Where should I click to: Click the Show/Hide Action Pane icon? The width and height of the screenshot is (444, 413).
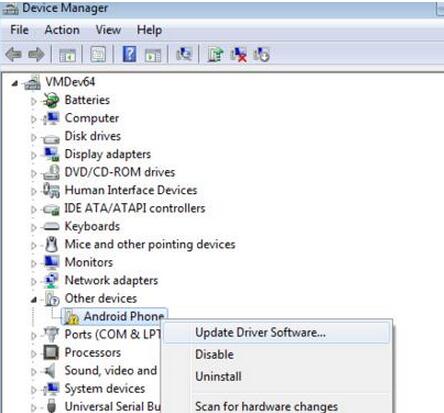coord(153,55)
